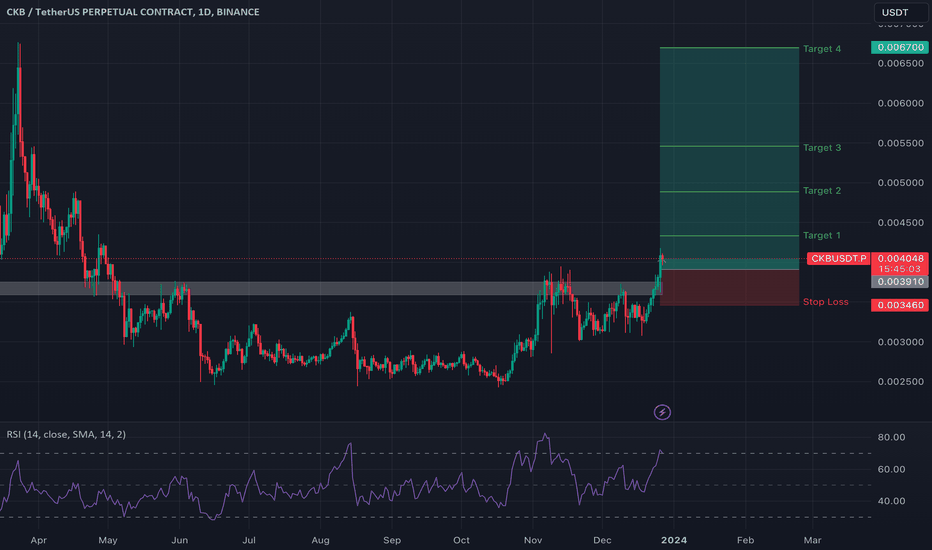
Task: Click the 60.00 RSI scale value
Action: (x=891, y=470)
